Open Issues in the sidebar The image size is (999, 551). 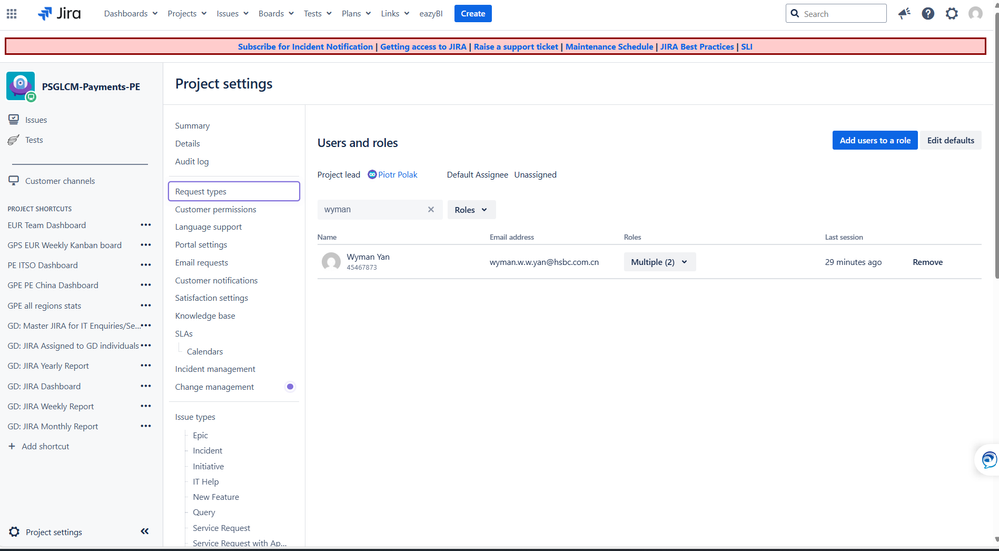click(x=36, y=120)
